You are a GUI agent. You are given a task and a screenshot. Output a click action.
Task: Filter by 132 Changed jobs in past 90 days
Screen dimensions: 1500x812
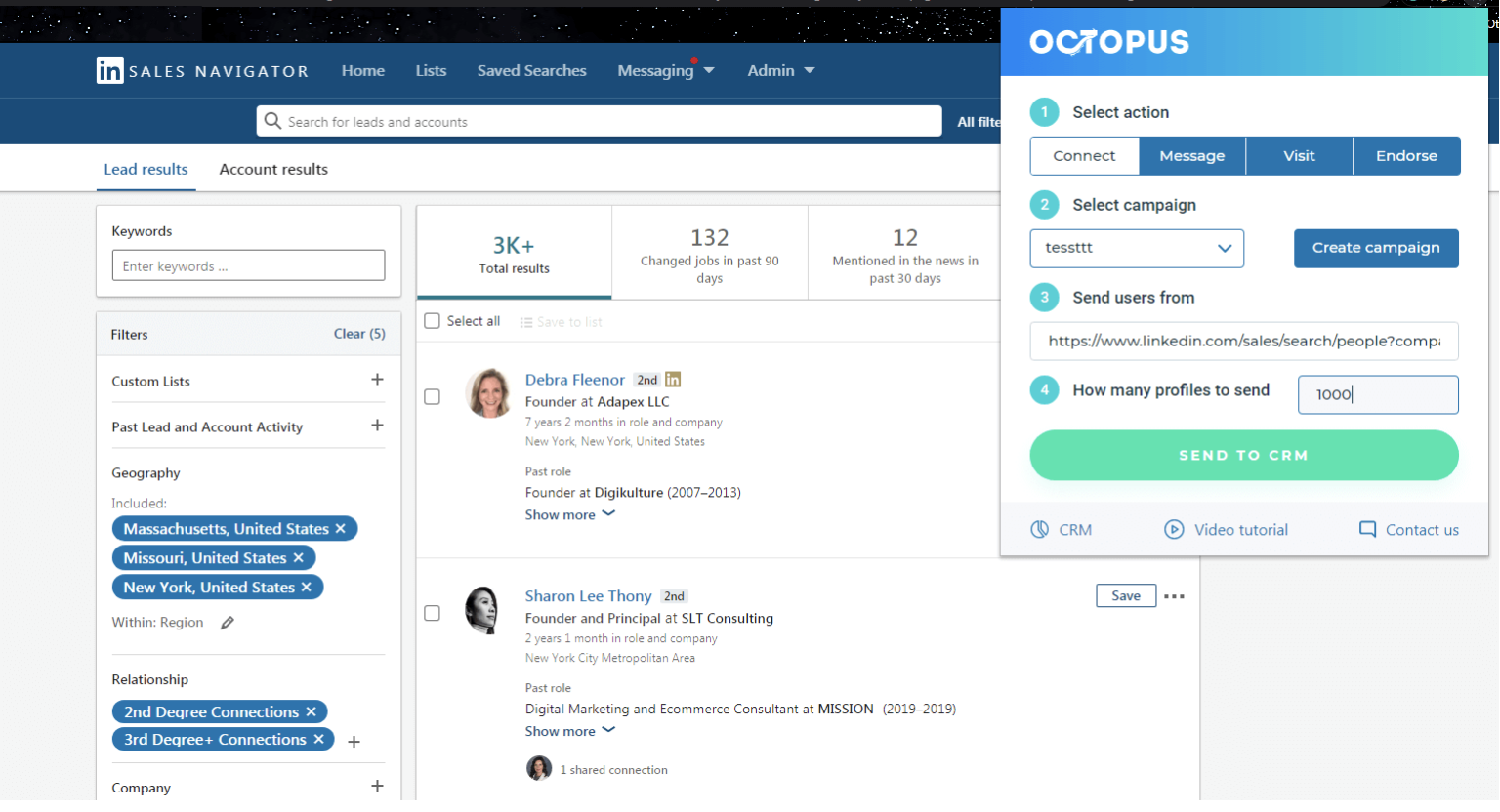710,253
